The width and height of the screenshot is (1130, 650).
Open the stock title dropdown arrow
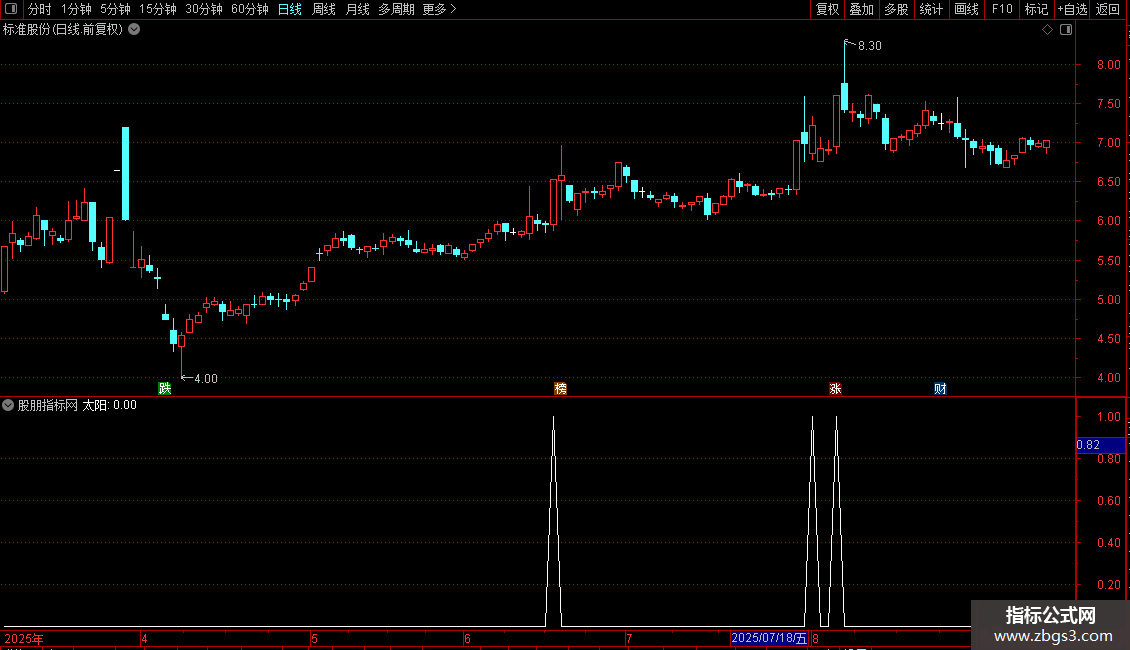[134, 30]
